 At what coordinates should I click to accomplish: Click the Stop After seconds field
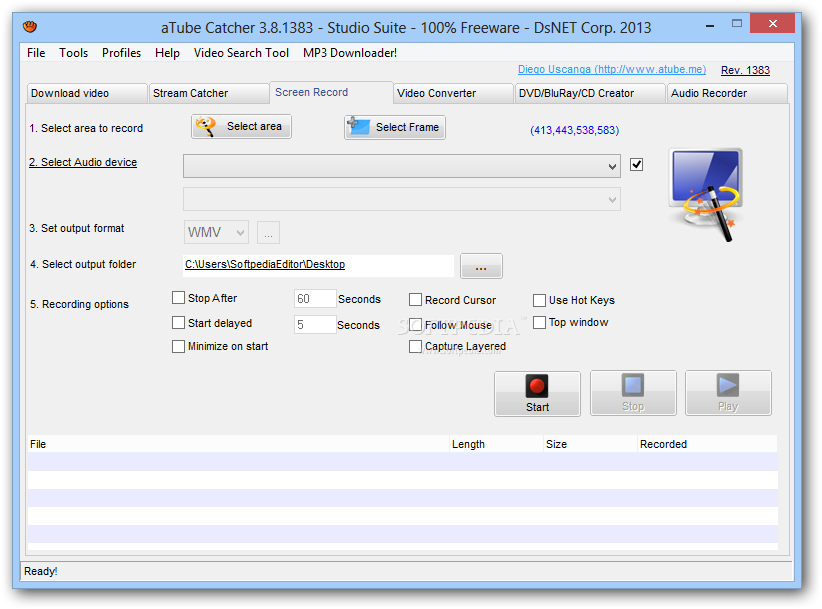315,299
